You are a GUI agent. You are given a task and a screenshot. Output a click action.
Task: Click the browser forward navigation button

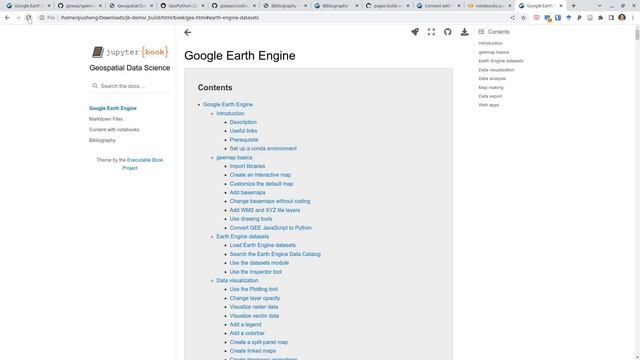[x=18, y=18]
